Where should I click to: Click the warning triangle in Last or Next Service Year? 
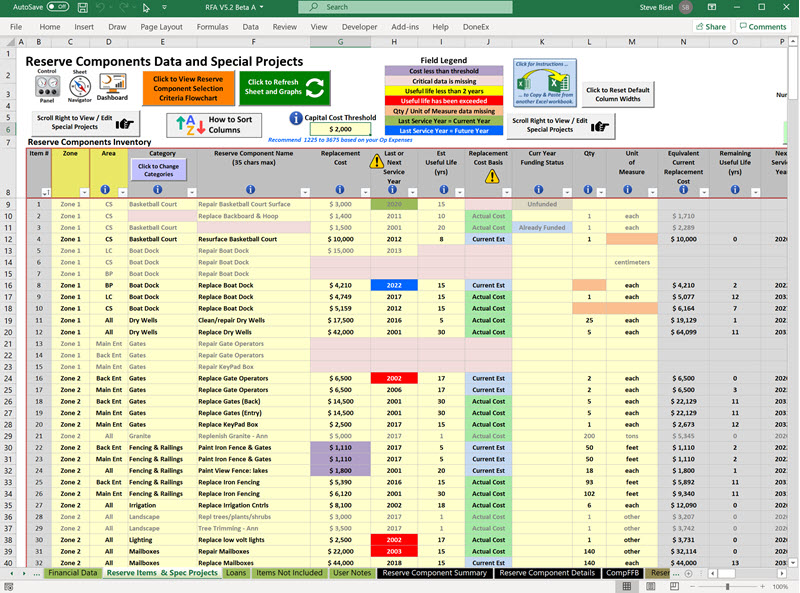coord(377,162)
